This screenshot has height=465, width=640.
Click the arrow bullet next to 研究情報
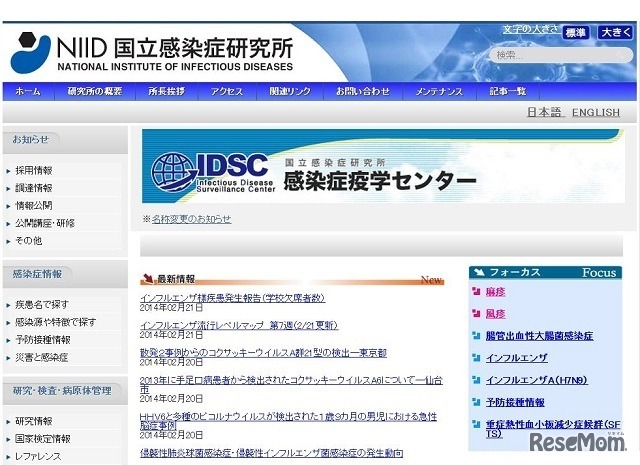pos(8,422)
